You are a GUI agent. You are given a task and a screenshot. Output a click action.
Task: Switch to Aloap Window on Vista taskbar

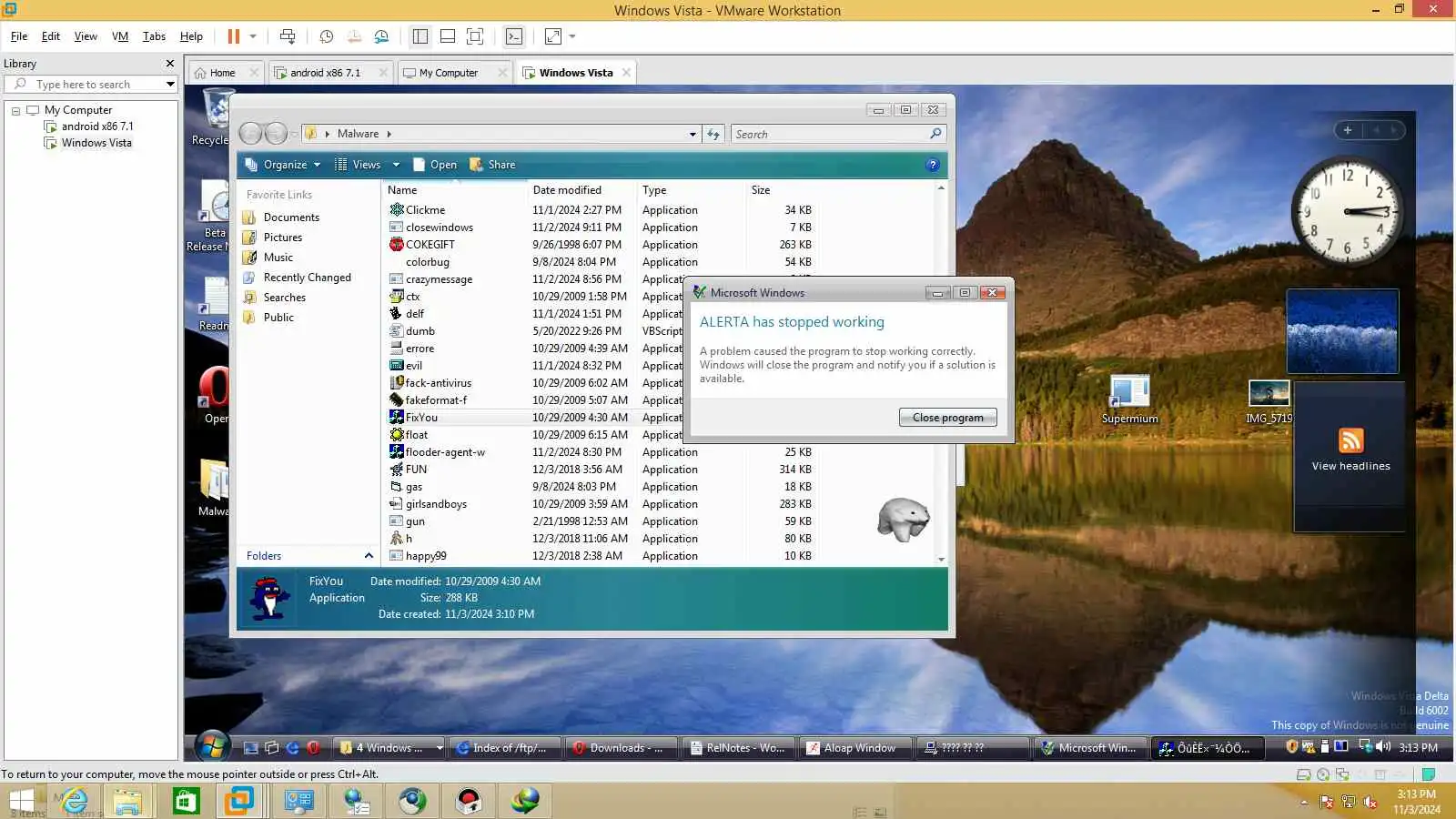(x=854, y=748)
